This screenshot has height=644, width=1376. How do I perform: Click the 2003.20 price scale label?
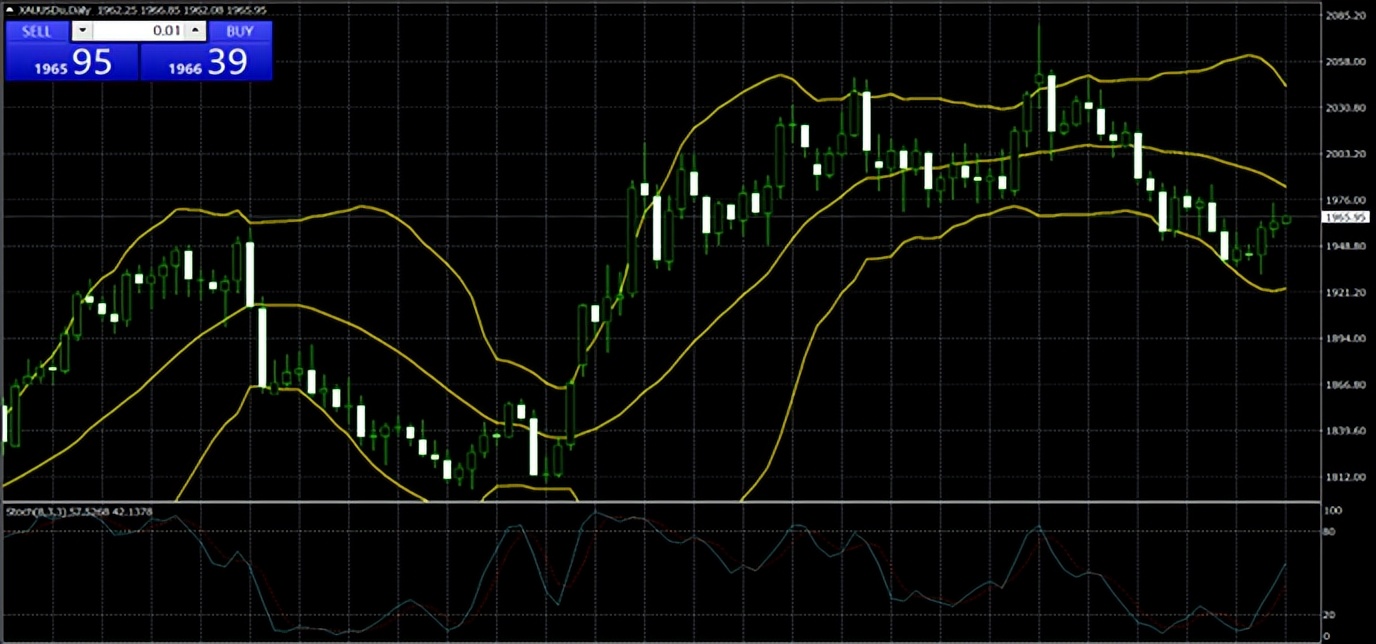coord(1343,154)
